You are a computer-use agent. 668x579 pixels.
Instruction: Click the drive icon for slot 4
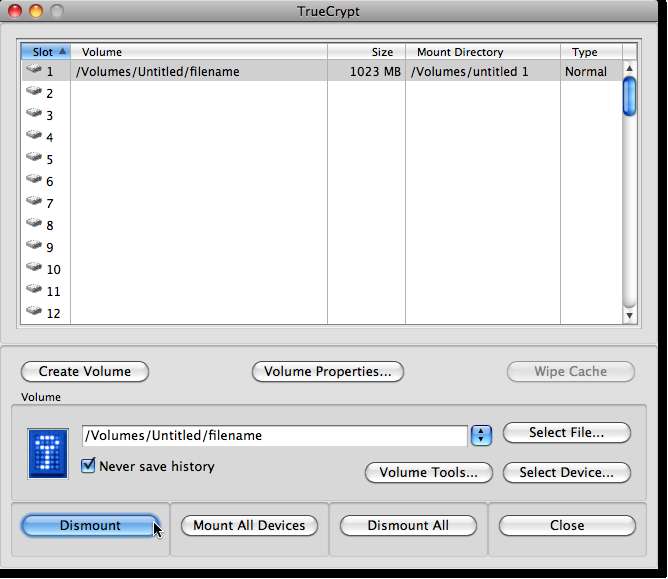coord(34,135)
